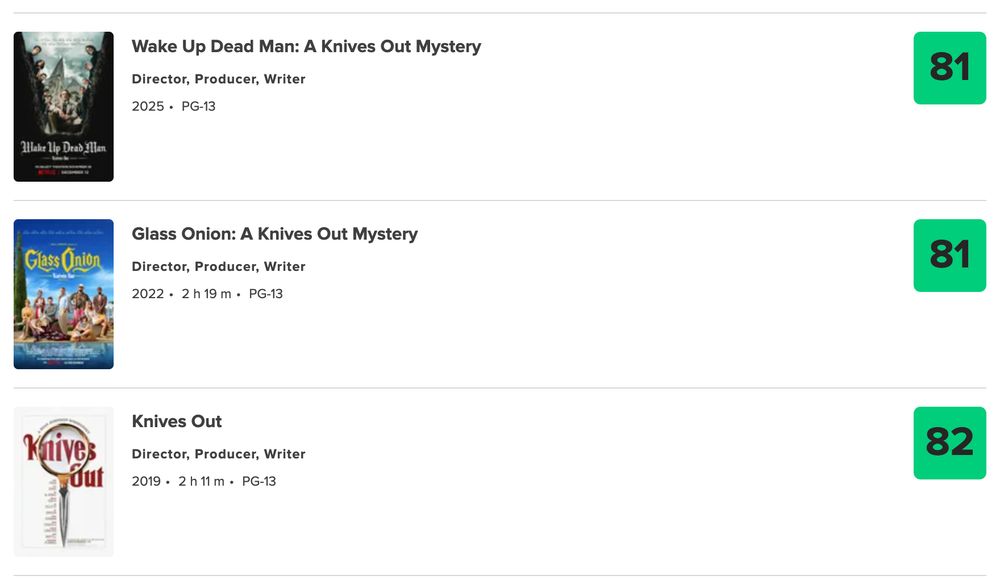Click the Glass Onion poster thumbnail
The image size is (1000, 585).
[62, 293]
